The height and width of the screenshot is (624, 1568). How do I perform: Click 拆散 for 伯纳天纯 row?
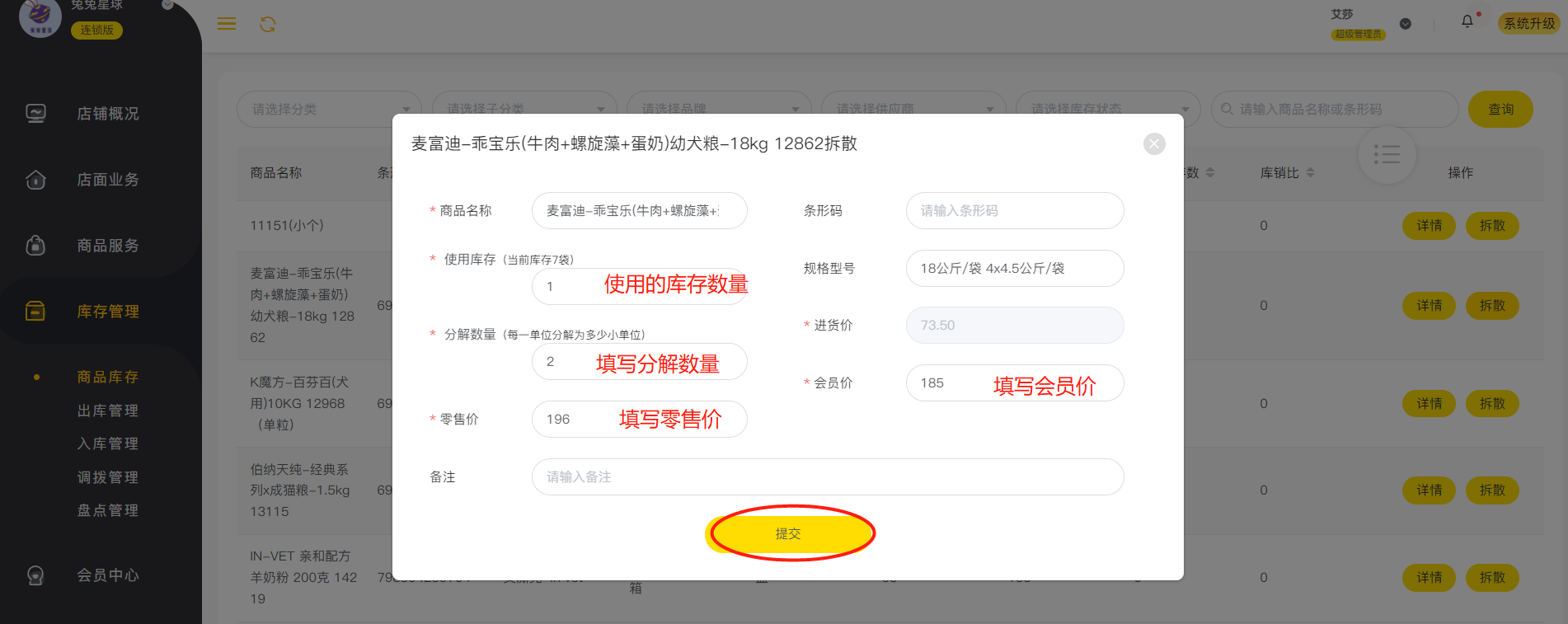click(1492, 490)
